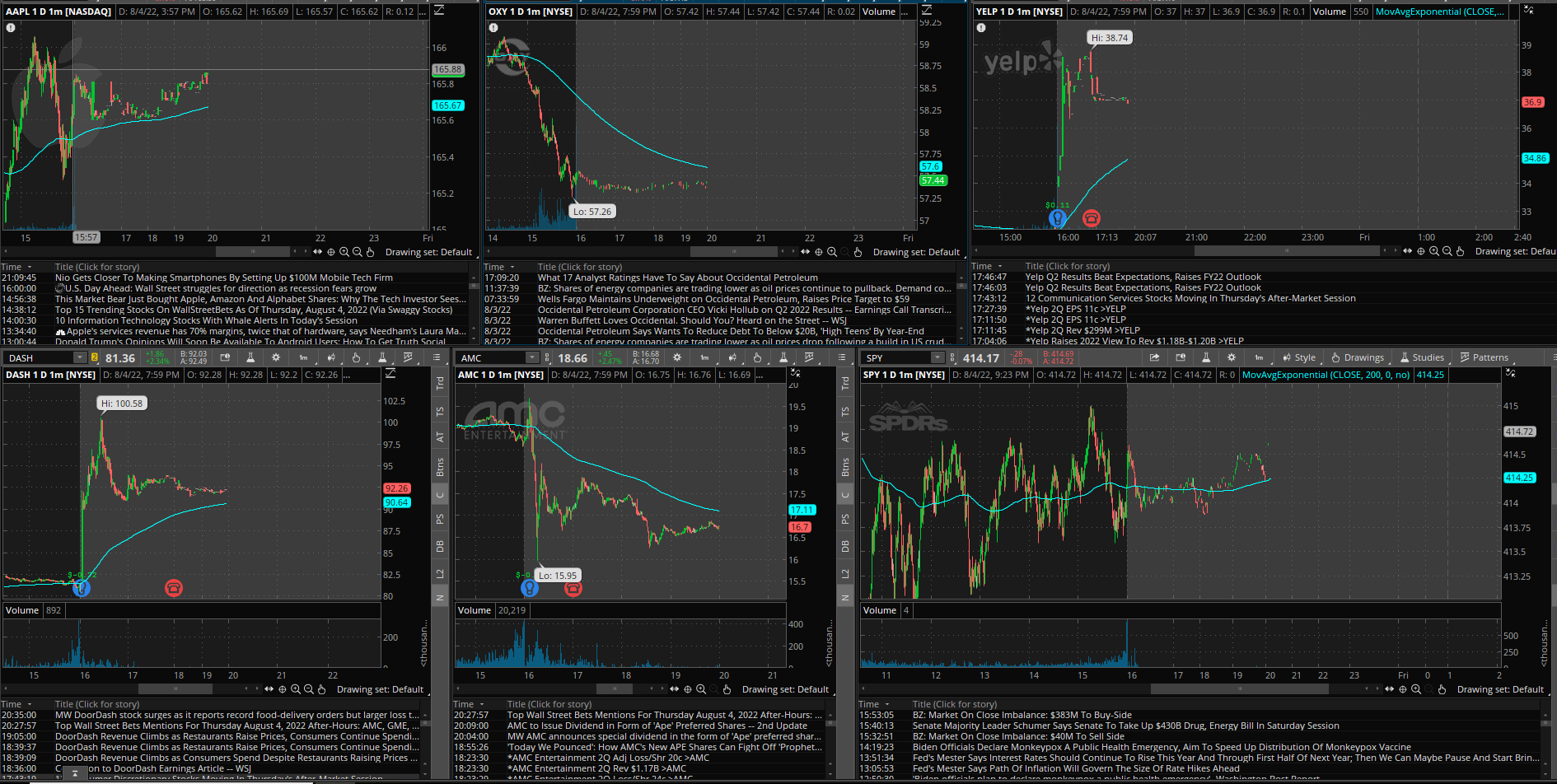Open chart settings gear in DASH toolbar
This screenshot has width=1557, height=784.
pos(276,357)
